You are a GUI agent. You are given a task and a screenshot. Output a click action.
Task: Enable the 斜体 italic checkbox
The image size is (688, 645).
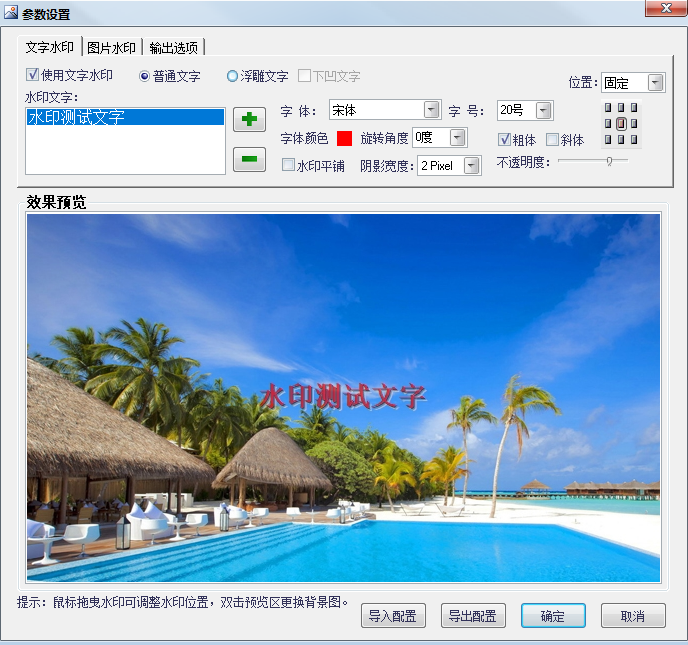tap(552, 140)
